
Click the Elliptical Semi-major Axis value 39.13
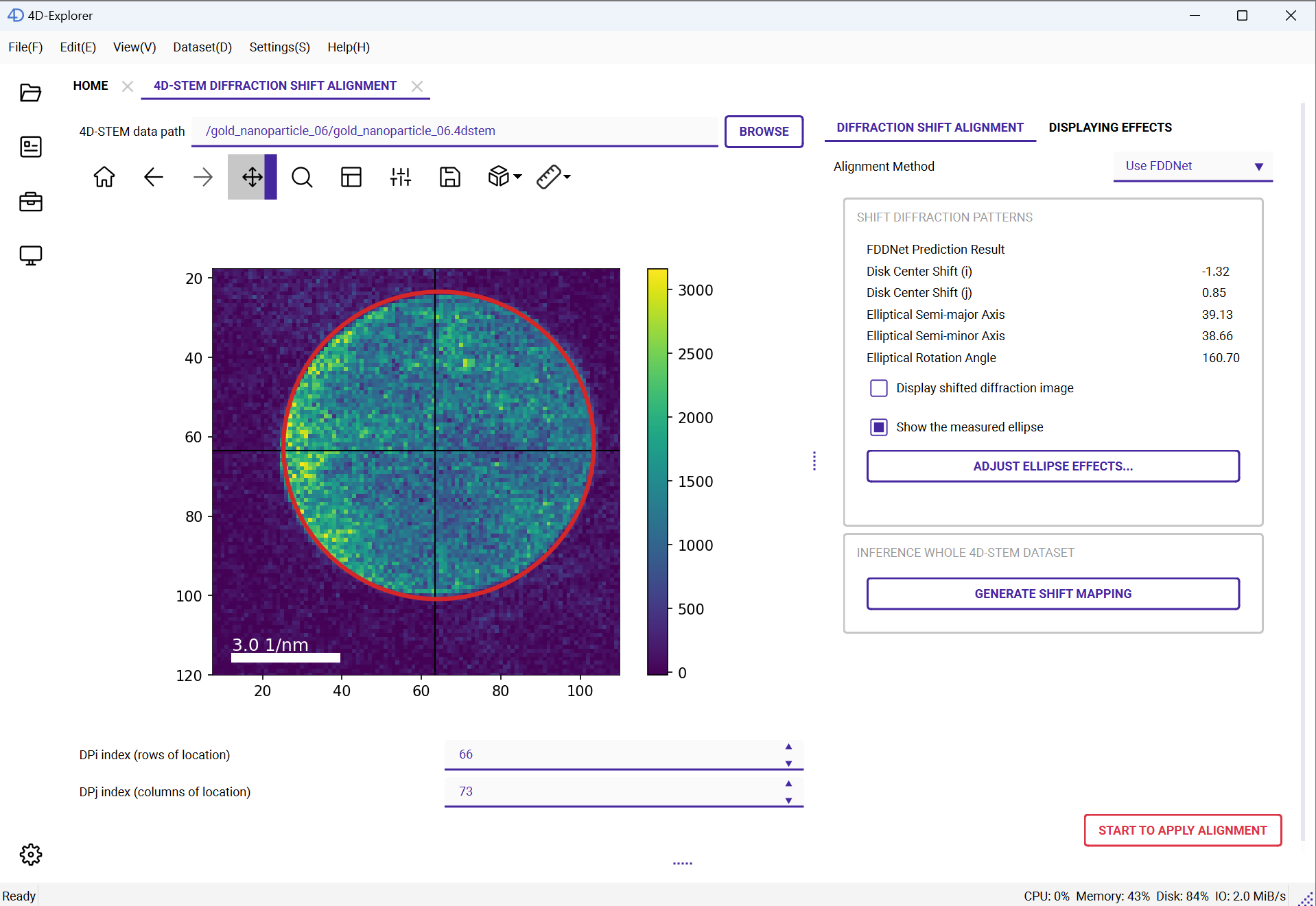1217,315
